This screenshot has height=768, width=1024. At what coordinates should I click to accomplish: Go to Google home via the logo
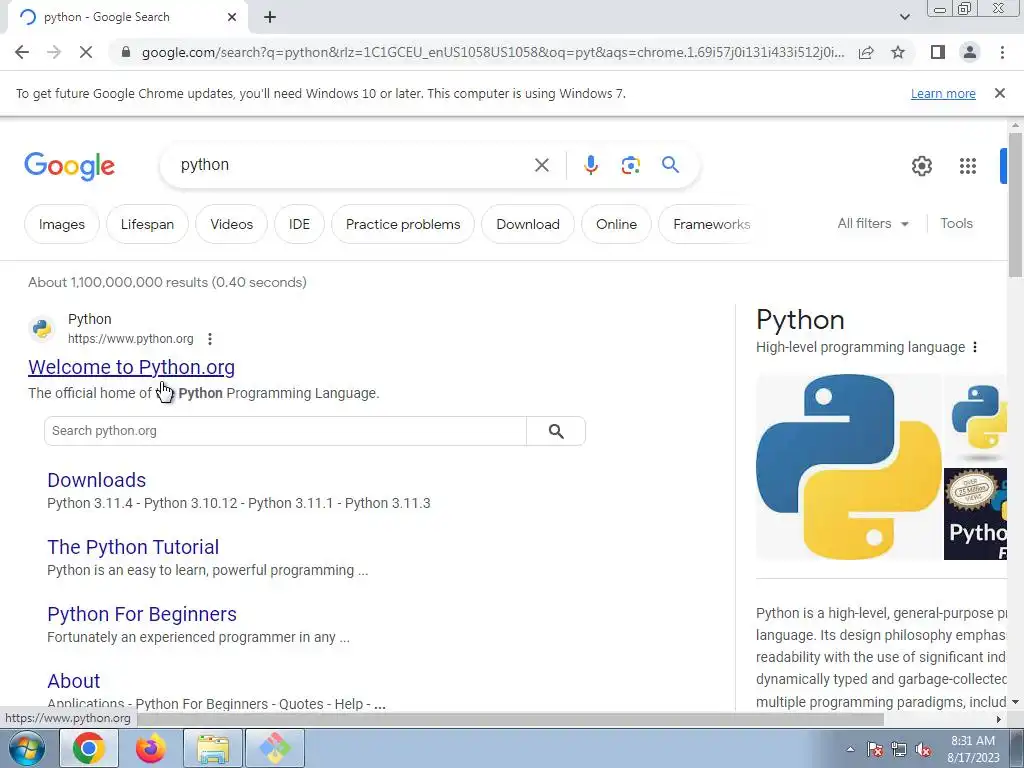(x=69, y=167)
